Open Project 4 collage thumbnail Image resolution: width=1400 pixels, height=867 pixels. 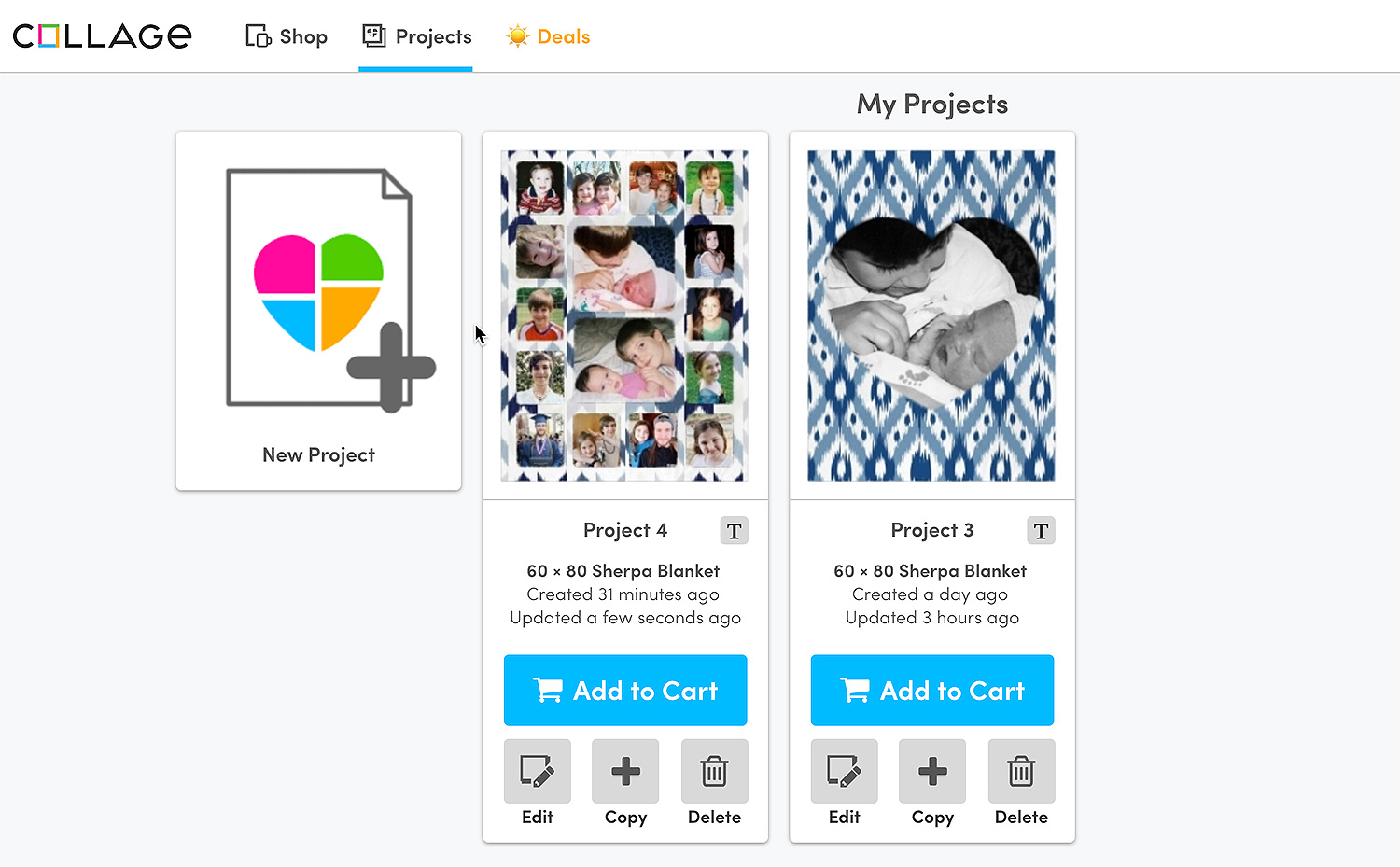[x=624, y=315]
